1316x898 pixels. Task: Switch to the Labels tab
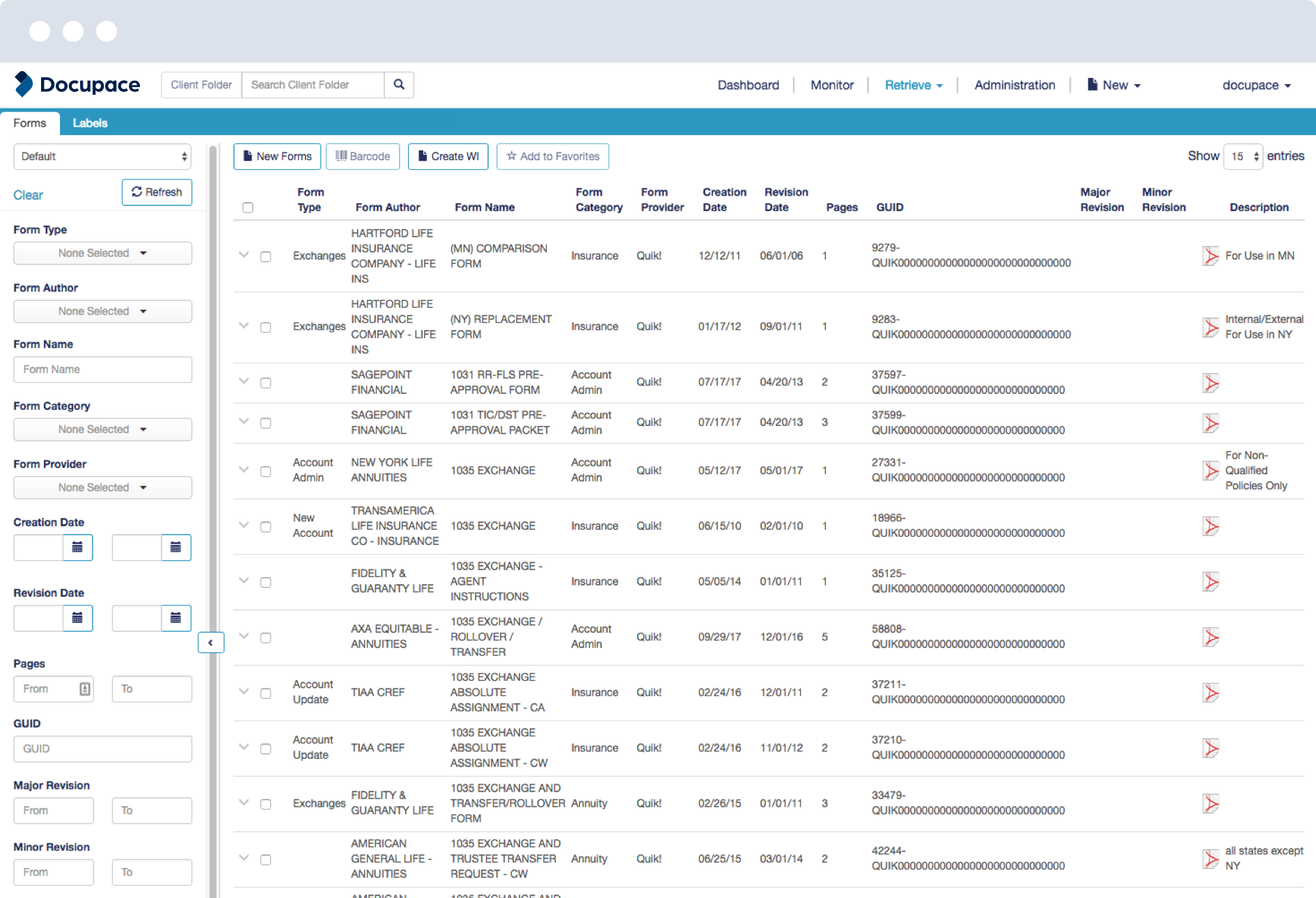tap(90, 123)
